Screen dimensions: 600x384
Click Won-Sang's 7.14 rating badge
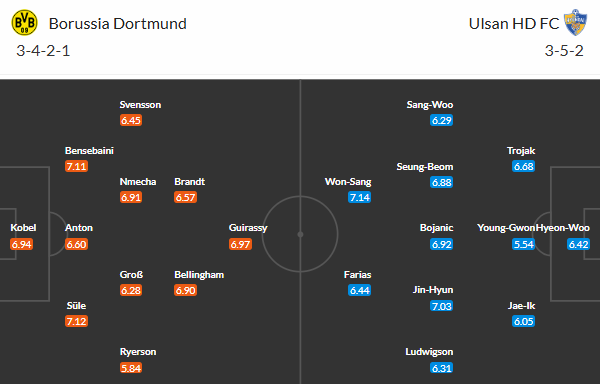pyautogui.click(x=360, y=197)
